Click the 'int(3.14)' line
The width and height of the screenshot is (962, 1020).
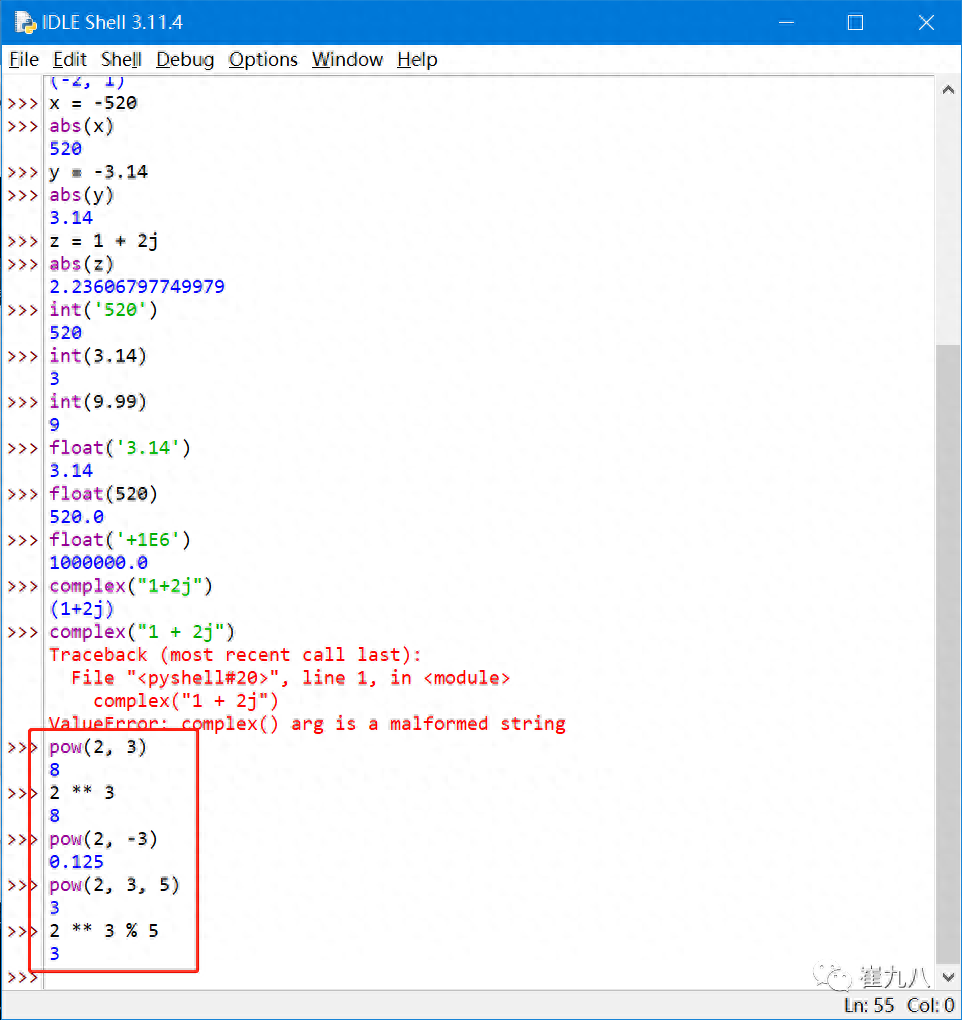click(98, 356)
